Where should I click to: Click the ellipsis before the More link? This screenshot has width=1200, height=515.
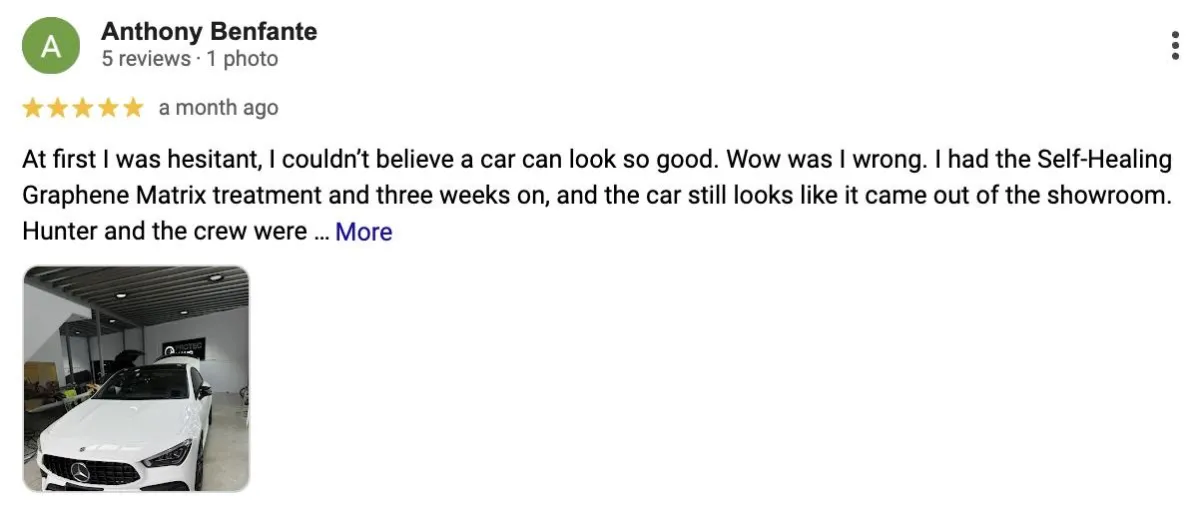click(x=321, y=234)
